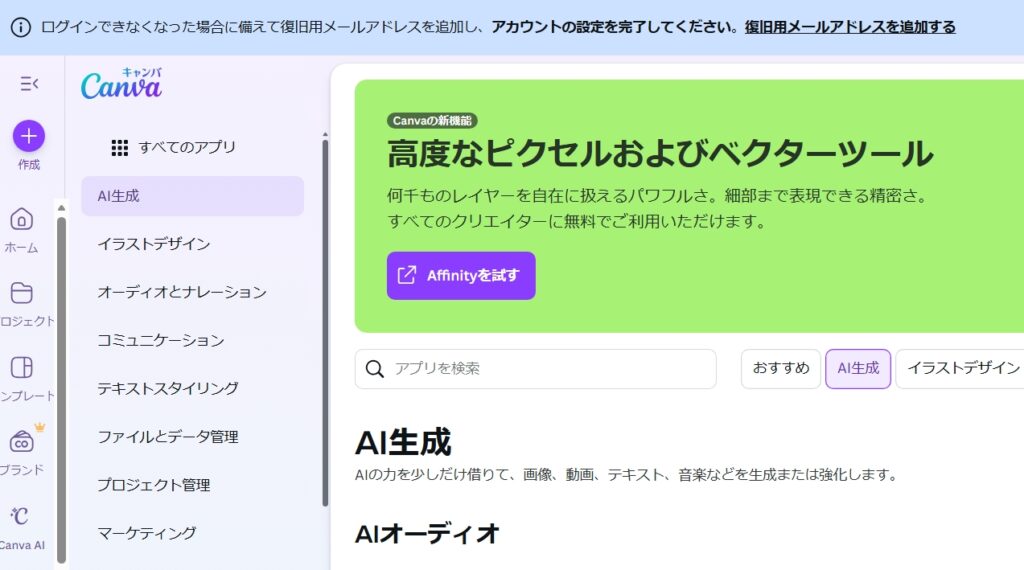
Task: Select AI生成 category in the left list
Action: coord(192,196)
